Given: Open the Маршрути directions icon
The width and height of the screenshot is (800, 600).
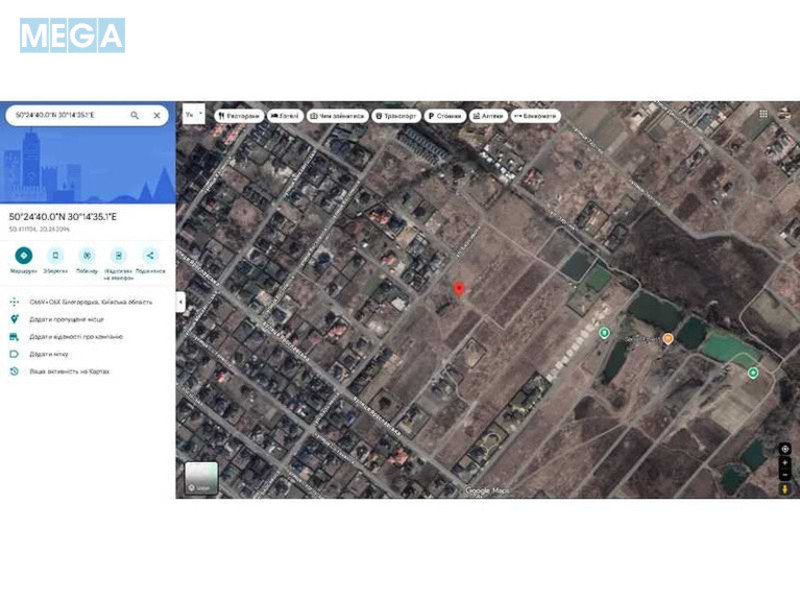Looking at the screenshot, I should click(x=23, y=254).
